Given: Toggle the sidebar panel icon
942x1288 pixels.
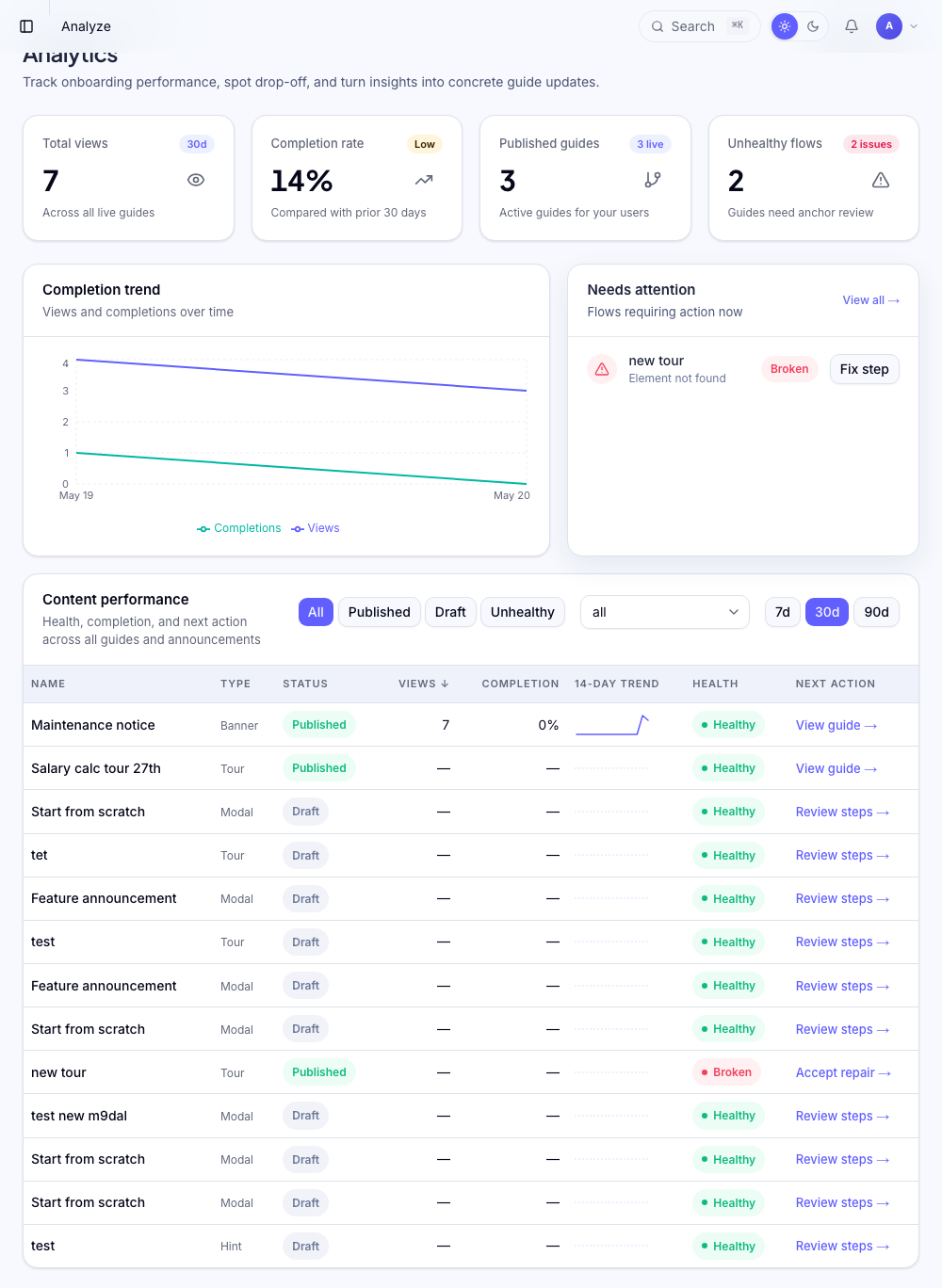Looking at the screenshot, I should (26, 26).
